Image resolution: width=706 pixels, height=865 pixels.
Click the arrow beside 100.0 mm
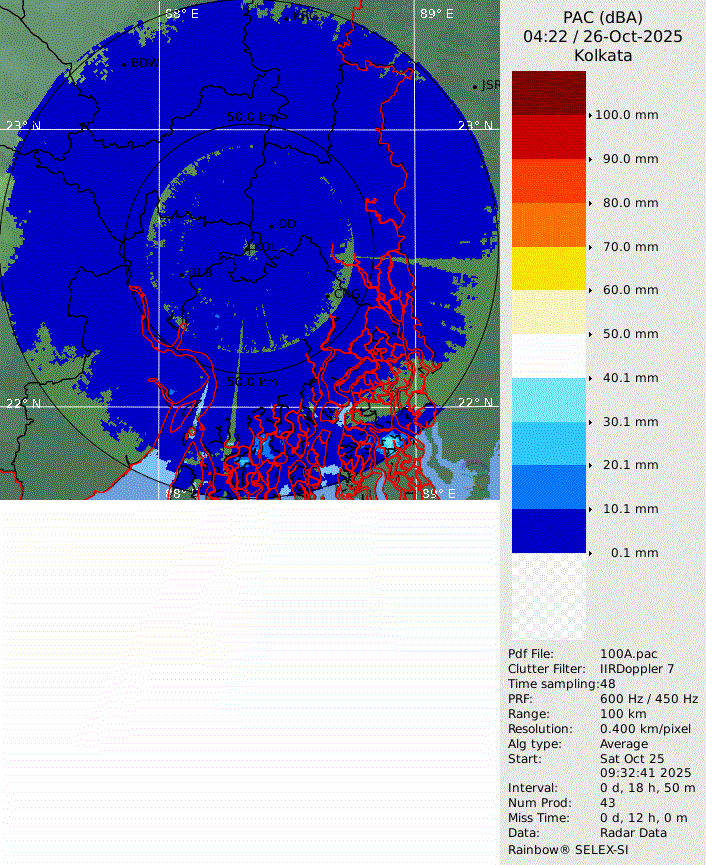591,115
